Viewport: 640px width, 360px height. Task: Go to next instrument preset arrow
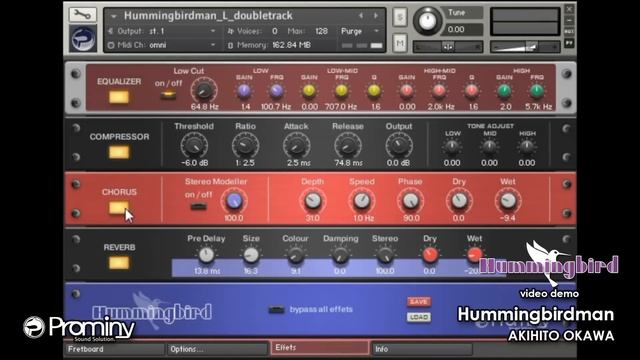tap(376, 16)
